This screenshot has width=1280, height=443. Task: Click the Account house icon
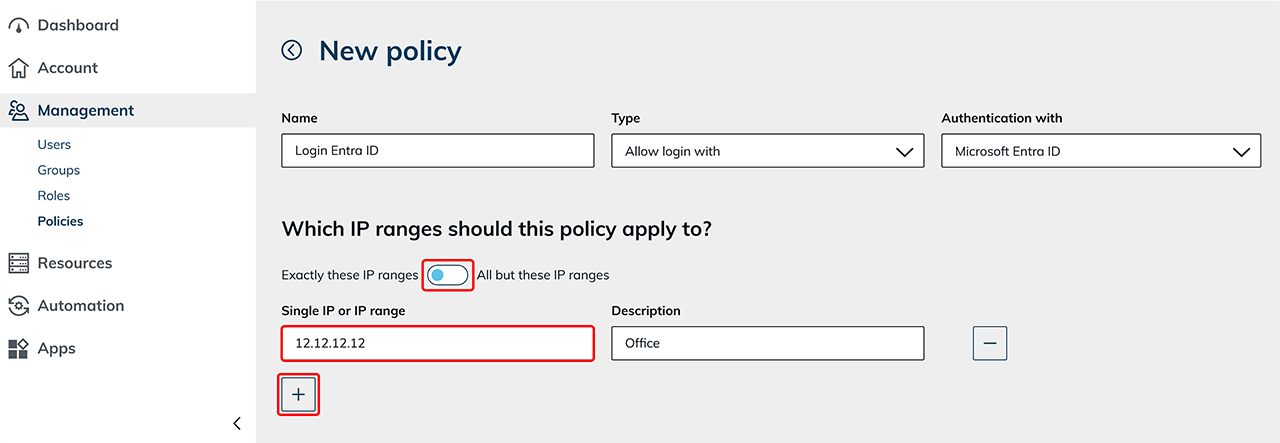click(x=18, y=68)
